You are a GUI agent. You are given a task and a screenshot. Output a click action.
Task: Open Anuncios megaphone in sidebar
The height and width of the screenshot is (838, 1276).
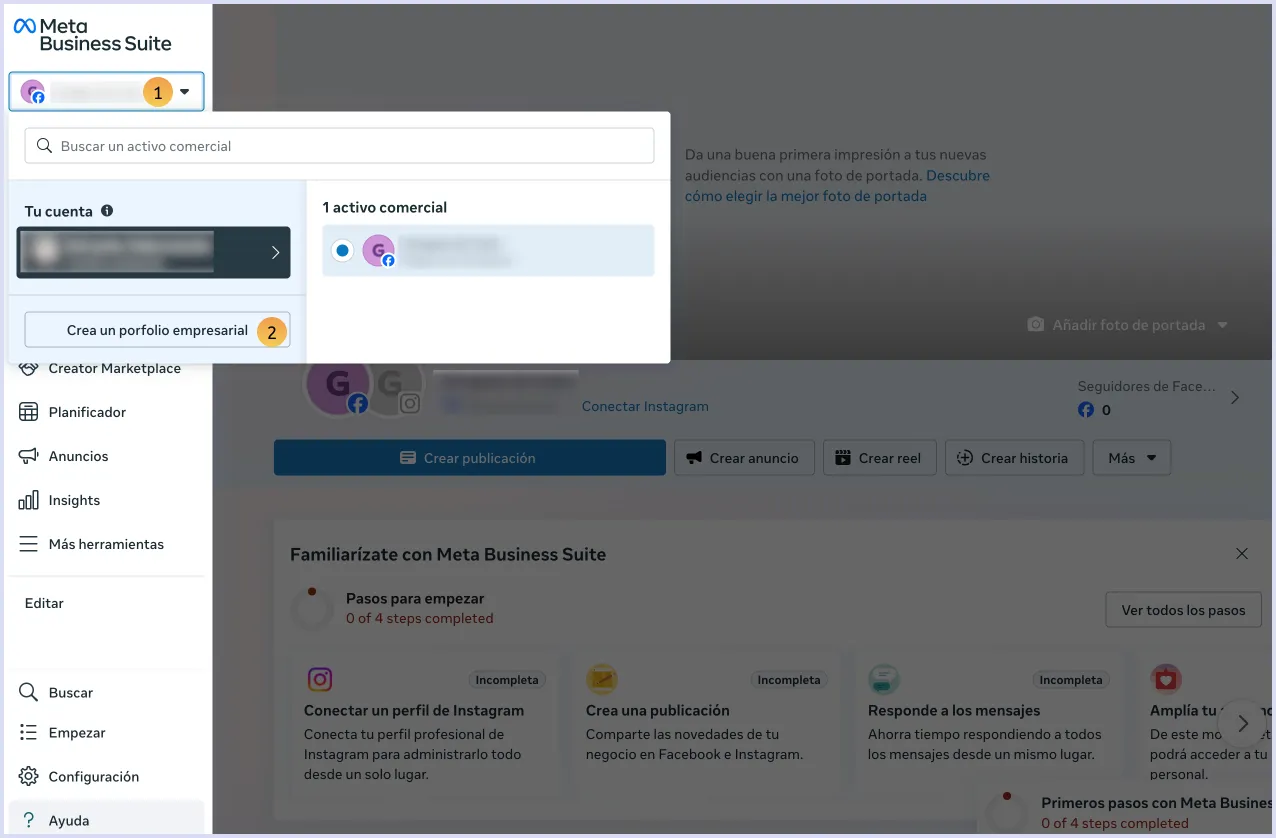[29, 456]
